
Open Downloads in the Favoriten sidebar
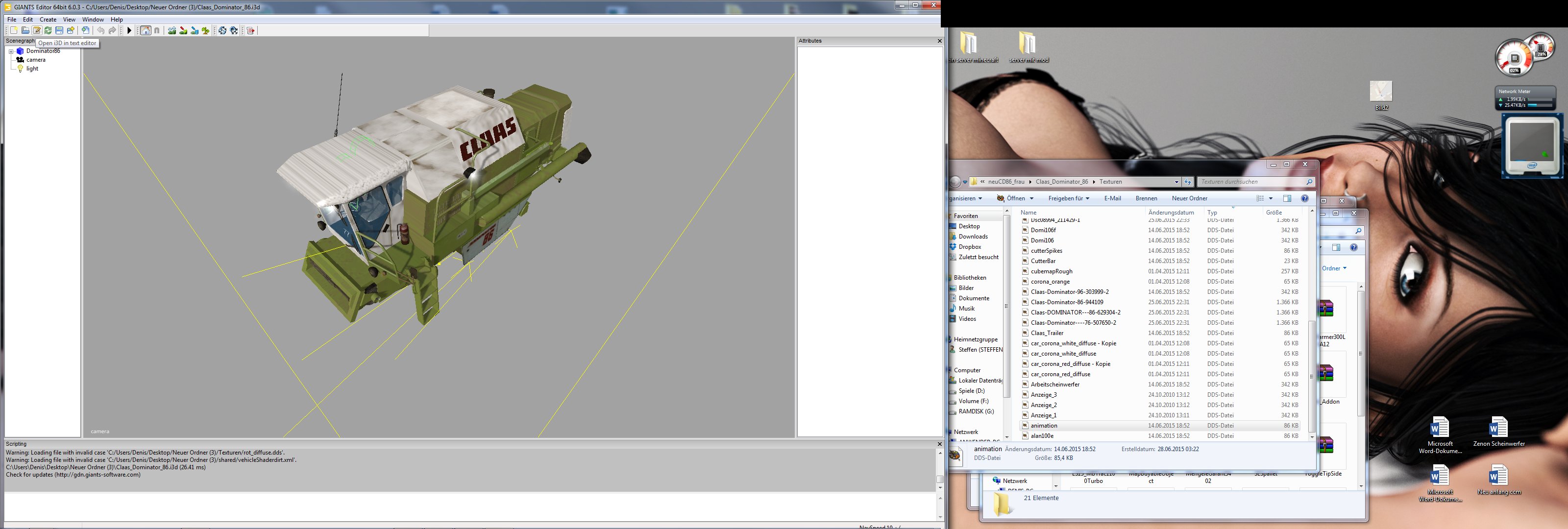pyautogui.click(x=973, y=237)
